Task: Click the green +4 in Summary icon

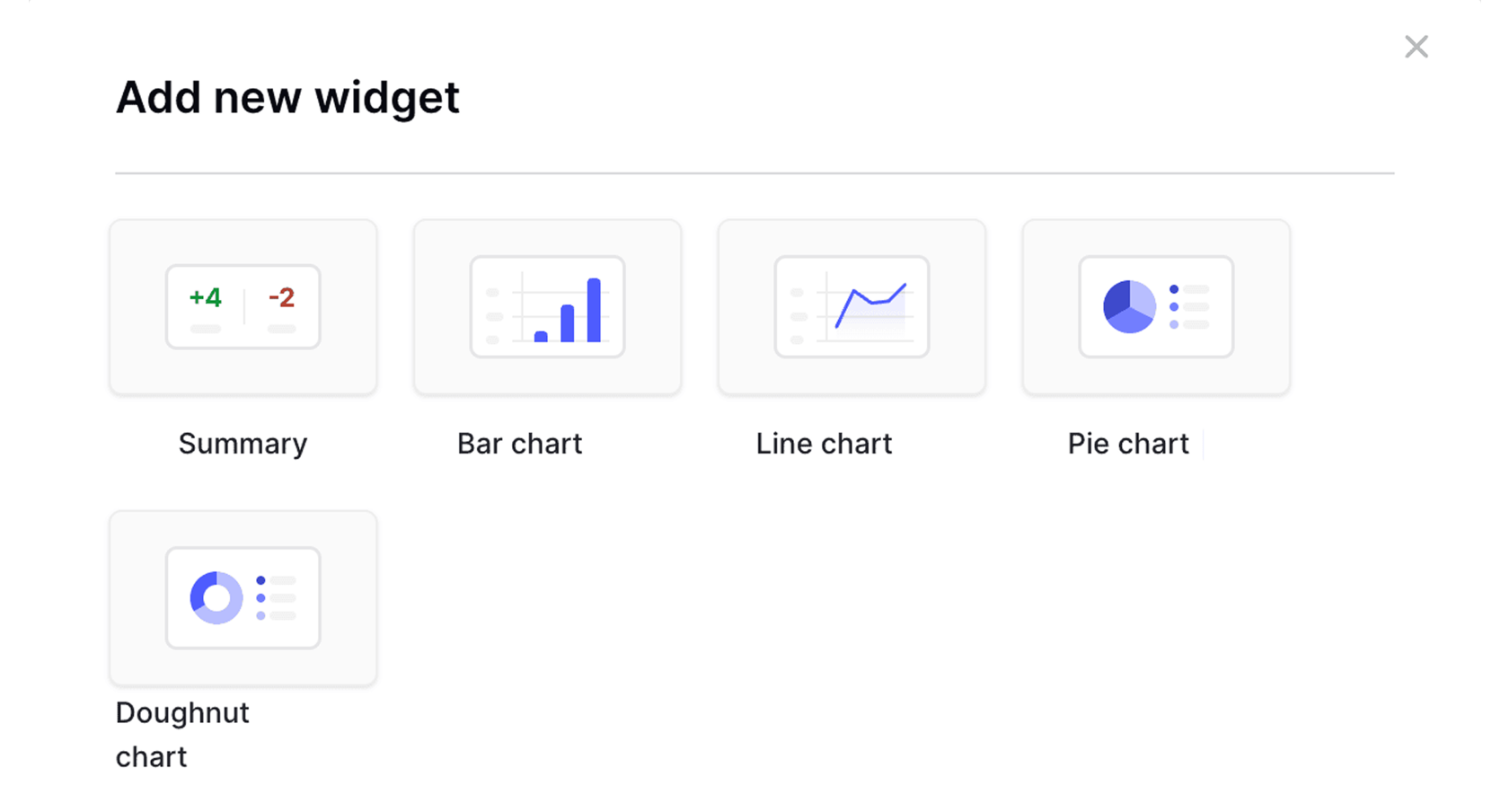Action: coord(205,298)
